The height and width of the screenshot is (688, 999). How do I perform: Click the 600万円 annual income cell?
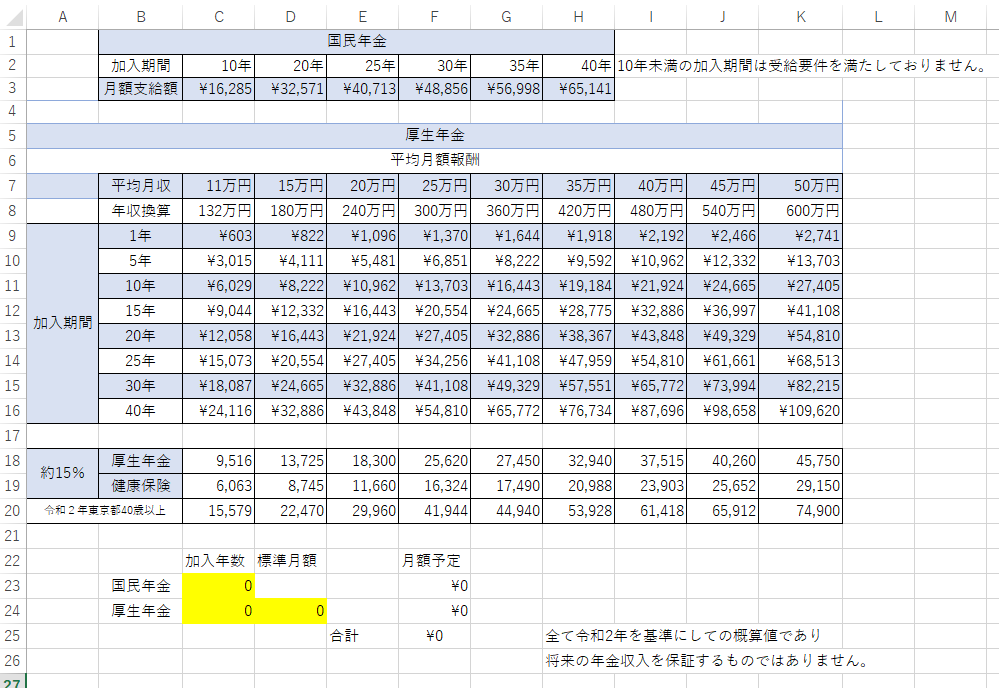point(800,211)
